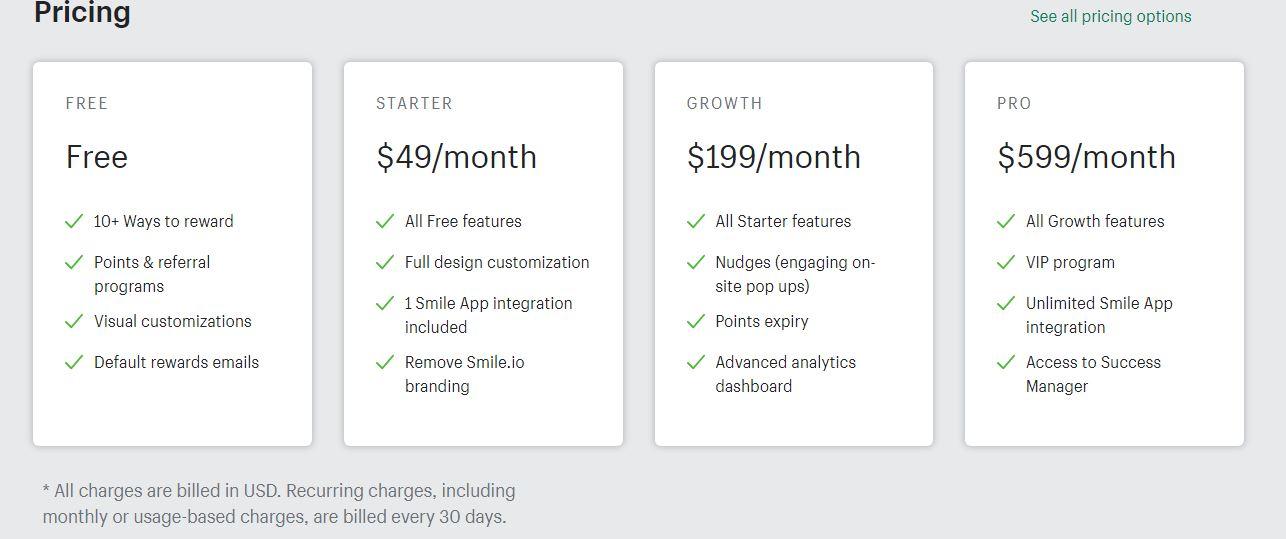Select the $599/month Pro price

[x=1086, y=157]
